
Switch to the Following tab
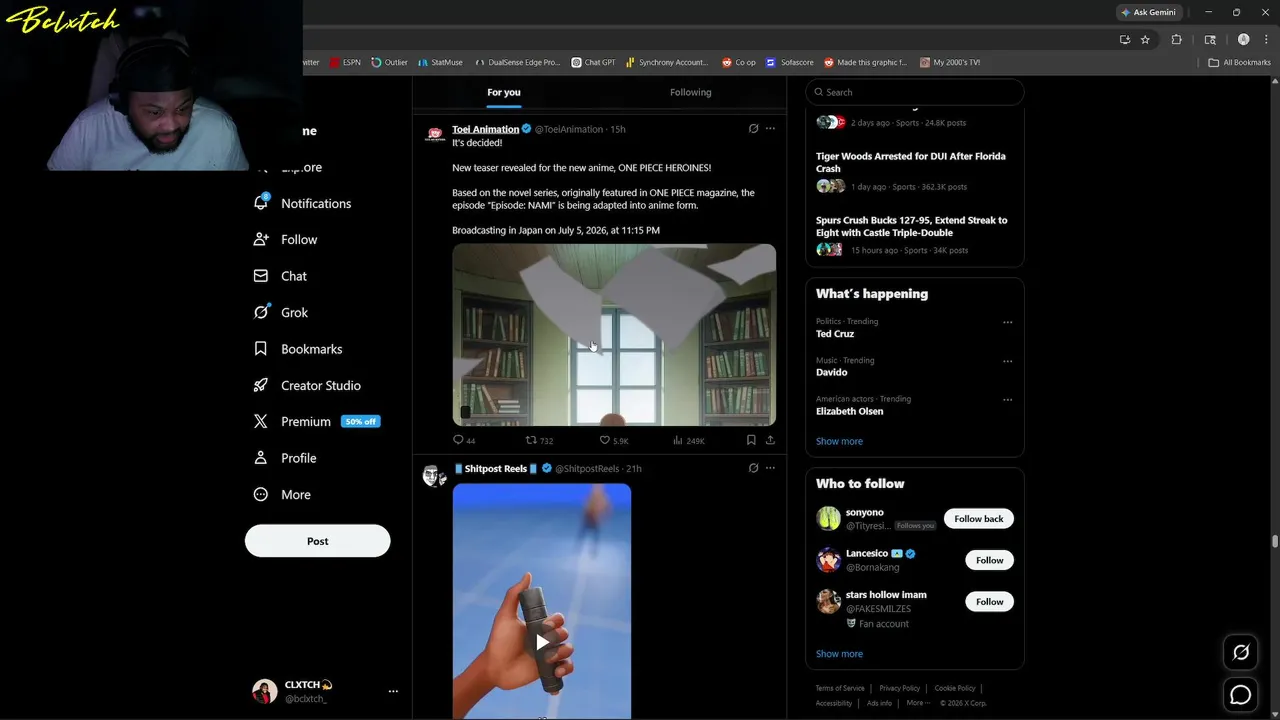click(x=691, y=92)
